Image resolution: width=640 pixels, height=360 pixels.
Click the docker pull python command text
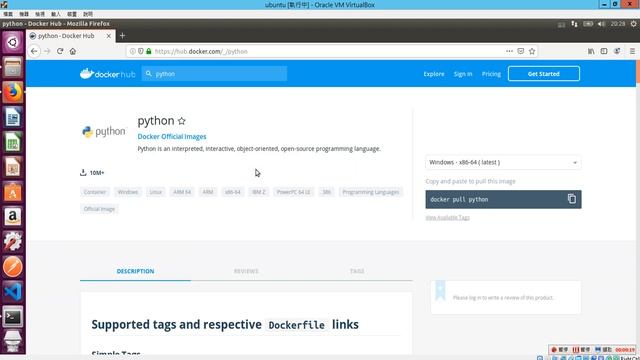click(459, 200)
